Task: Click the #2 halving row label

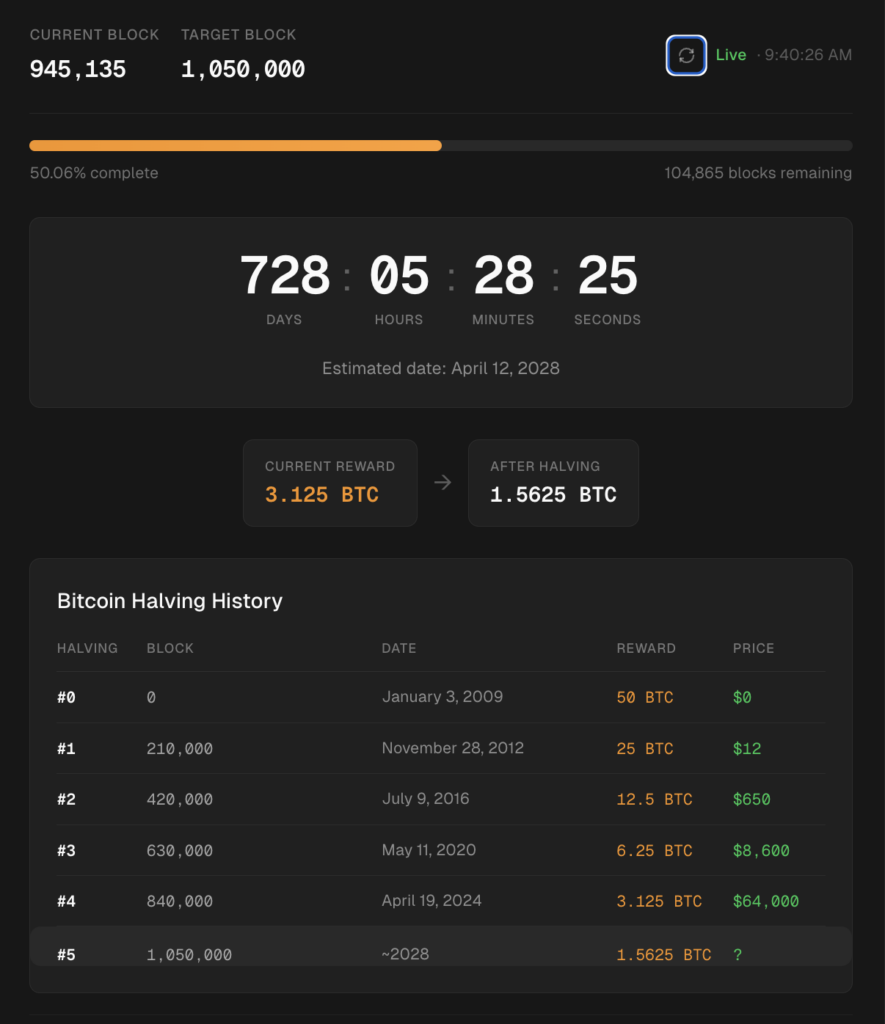Action: tap(66, 799)
